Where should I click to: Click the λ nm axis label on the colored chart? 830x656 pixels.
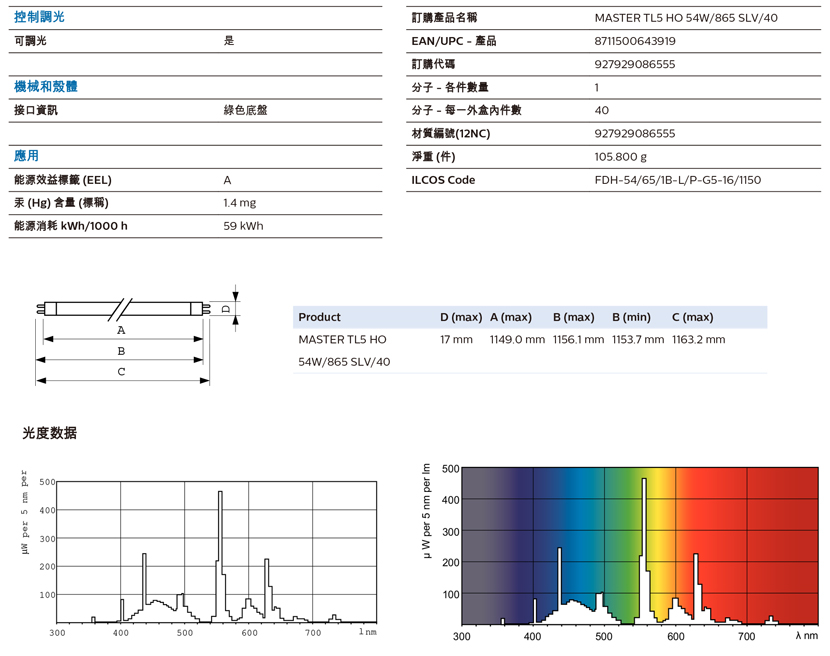click(807, 635)
